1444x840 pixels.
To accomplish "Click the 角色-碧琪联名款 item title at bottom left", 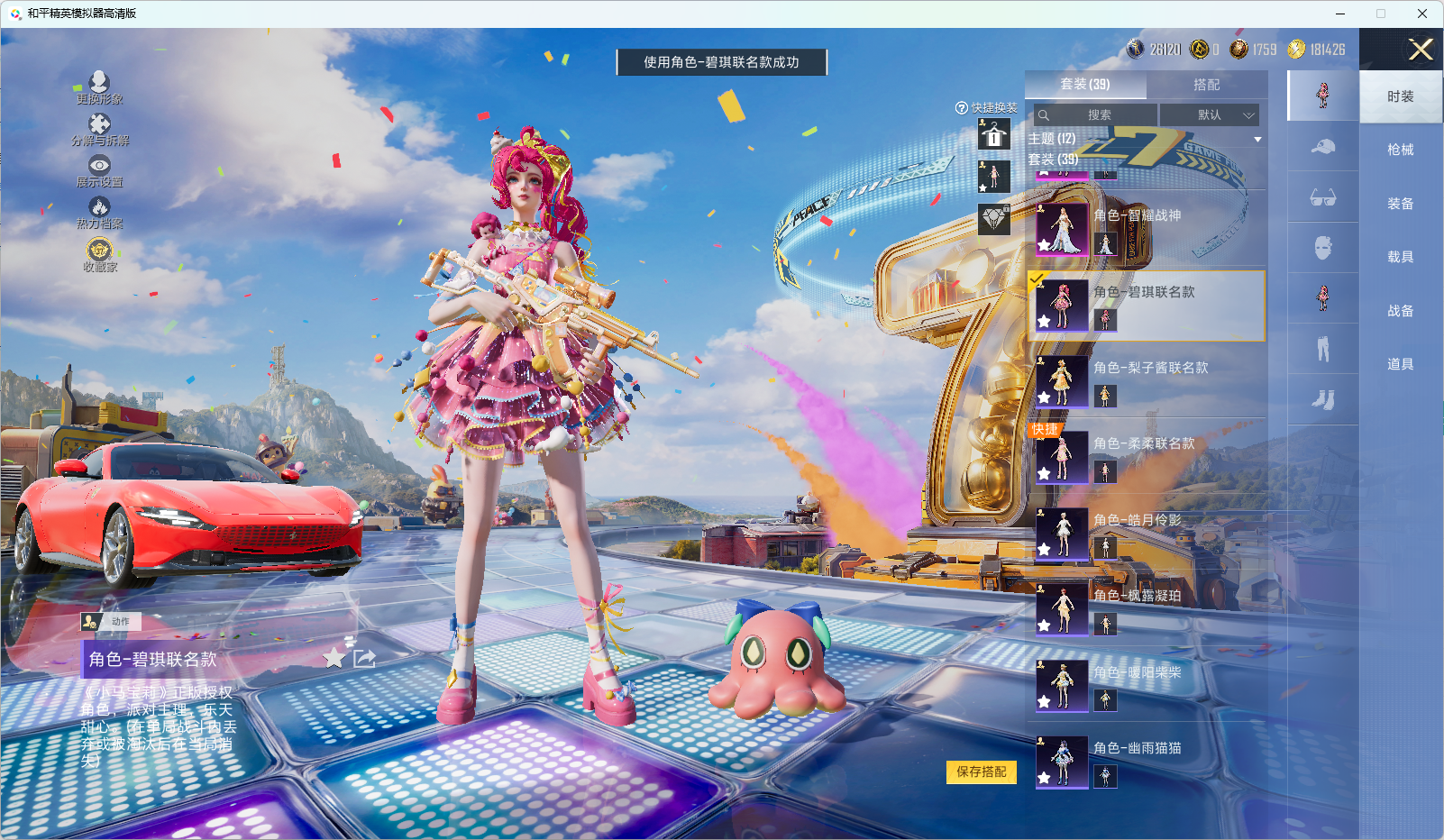I will (153, 660).
